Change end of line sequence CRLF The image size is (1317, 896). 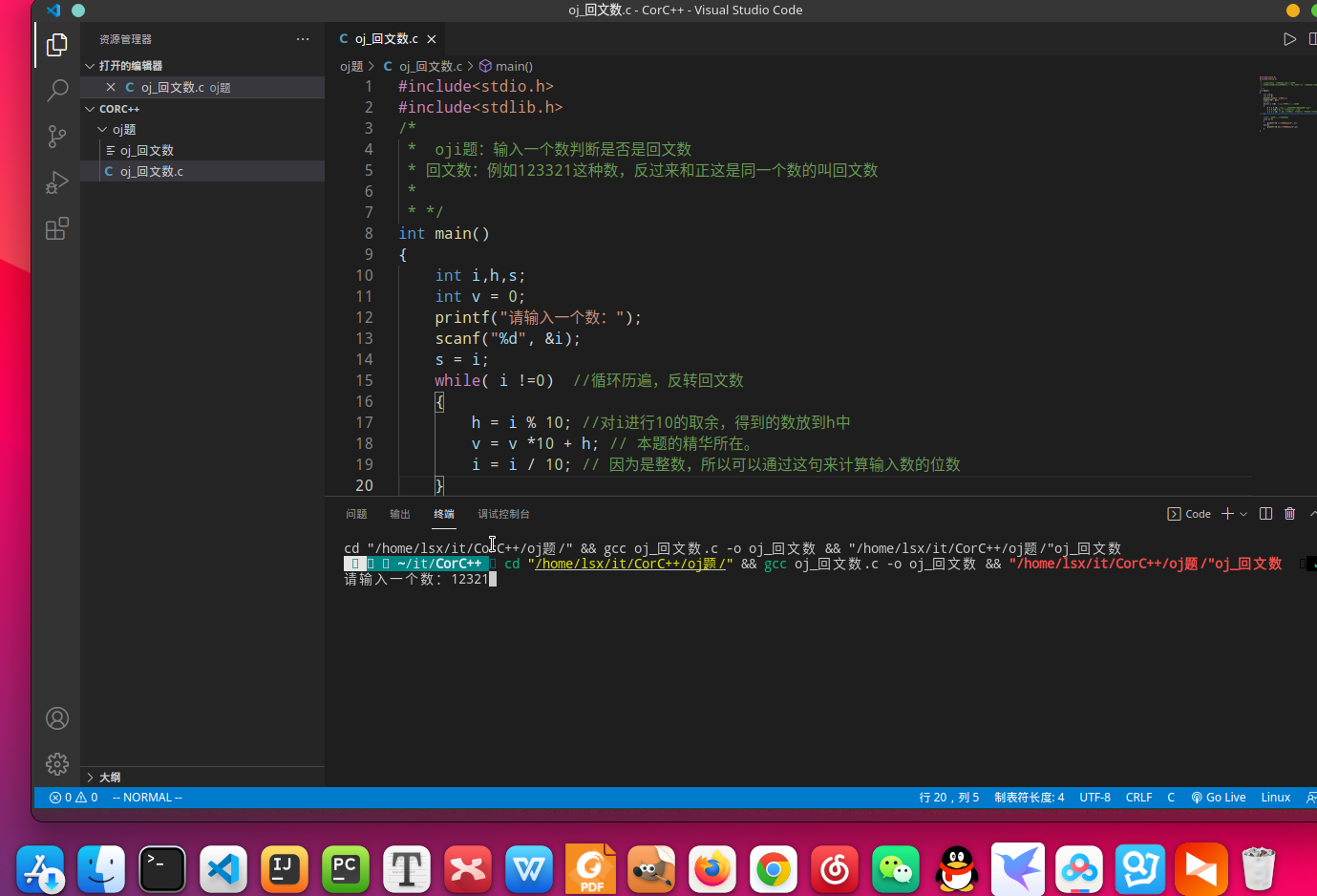tap(1138, 798)
